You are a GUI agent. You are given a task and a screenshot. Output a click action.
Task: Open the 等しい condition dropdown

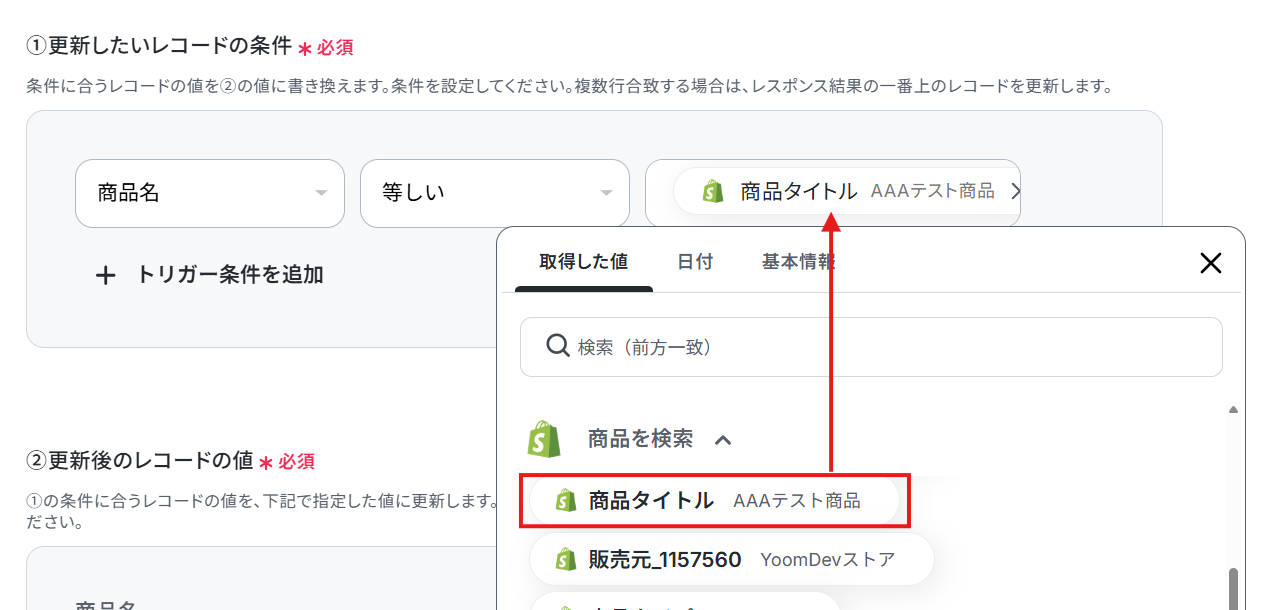pyautogui.click(x=495, y=193)
